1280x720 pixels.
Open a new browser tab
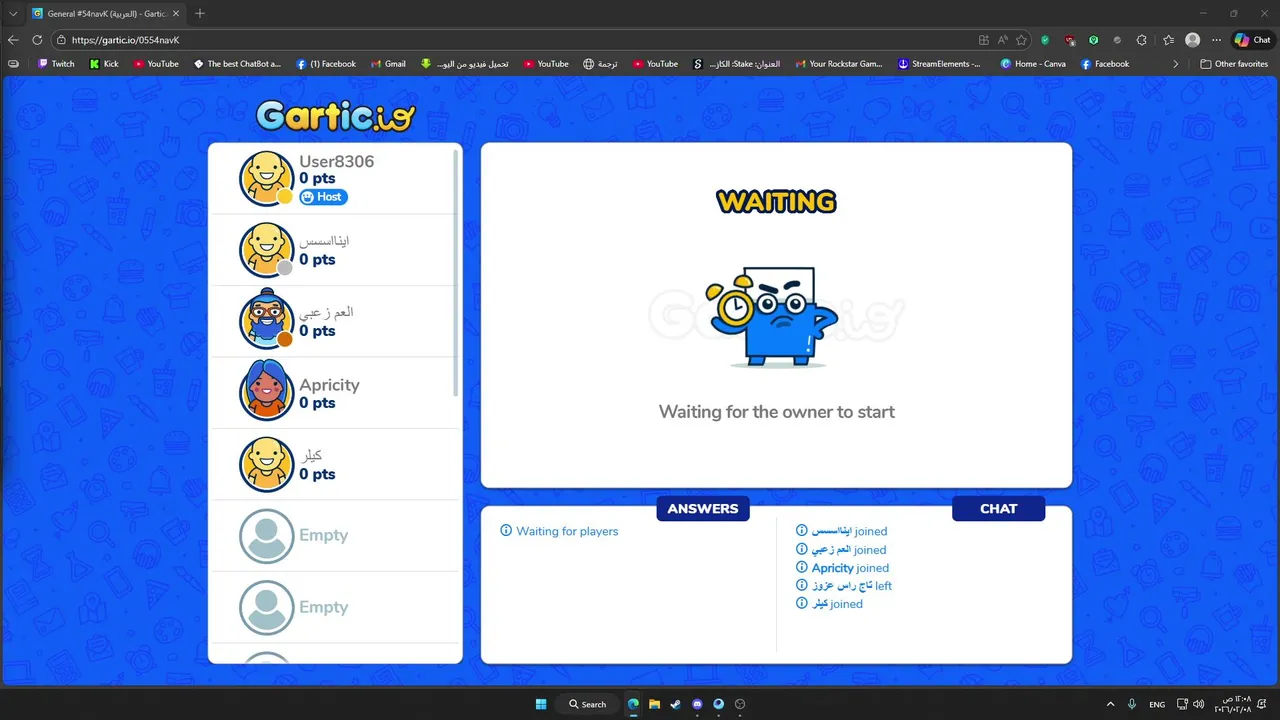(x=200, y=13)
